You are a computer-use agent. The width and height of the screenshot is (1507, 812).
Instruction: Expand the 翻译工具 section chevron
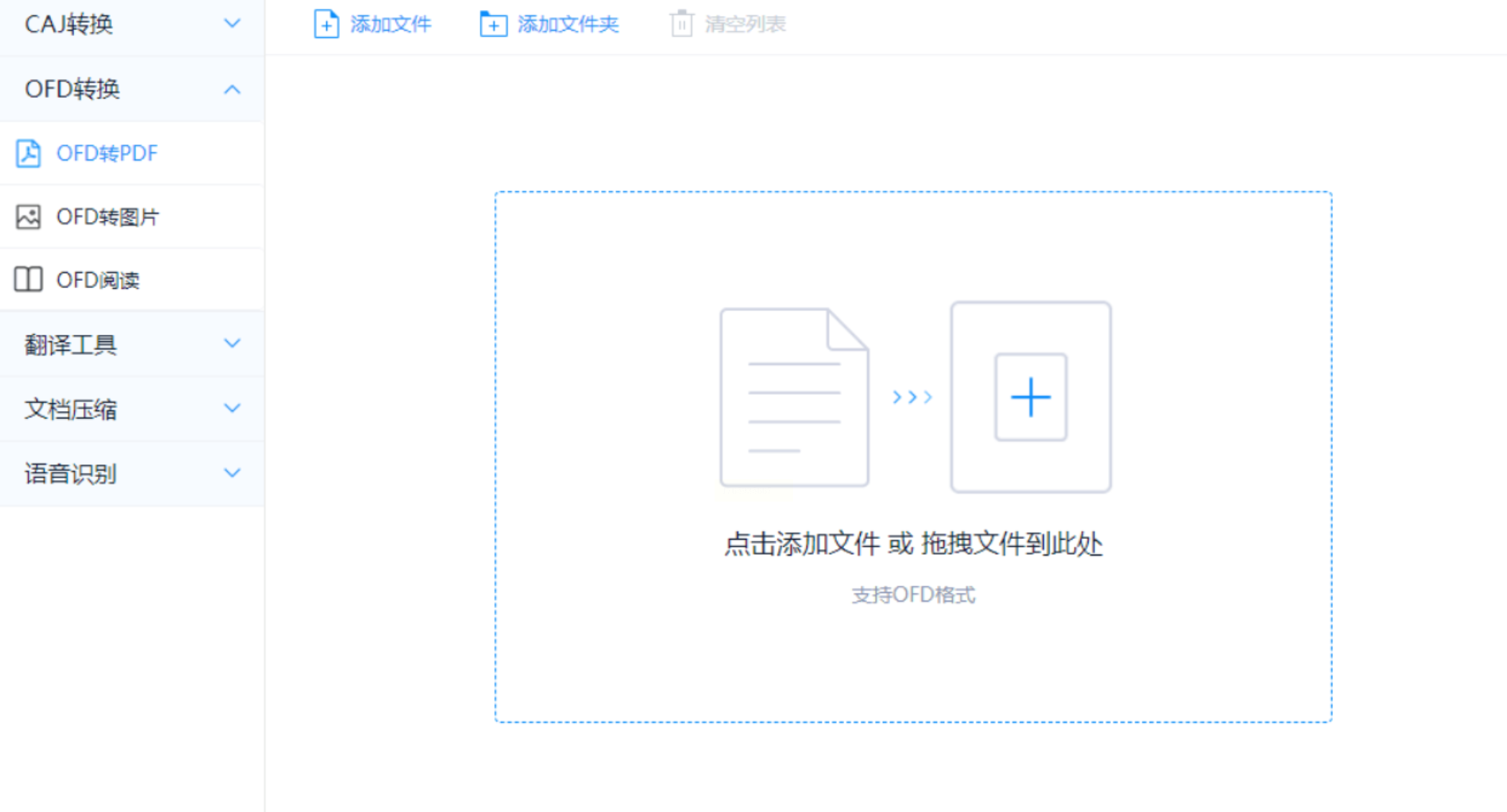232,343
